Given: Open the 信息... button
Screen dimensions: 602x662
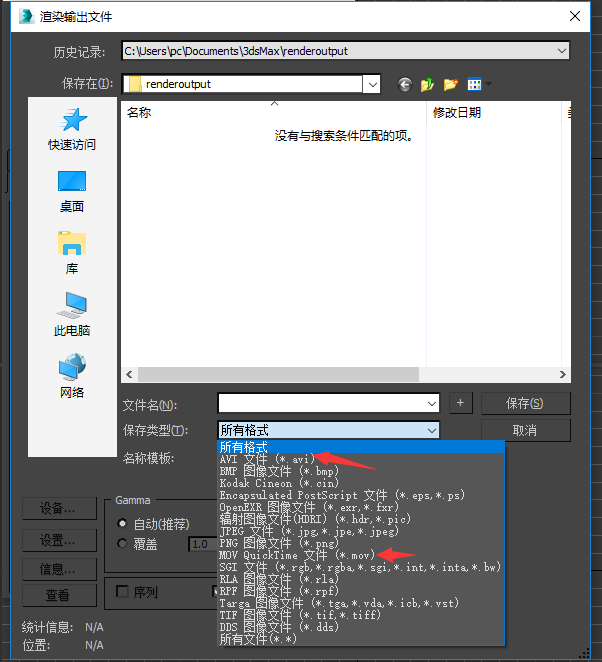Looking at the screenshot, I should pyautogui.click(x=59, y=570).
